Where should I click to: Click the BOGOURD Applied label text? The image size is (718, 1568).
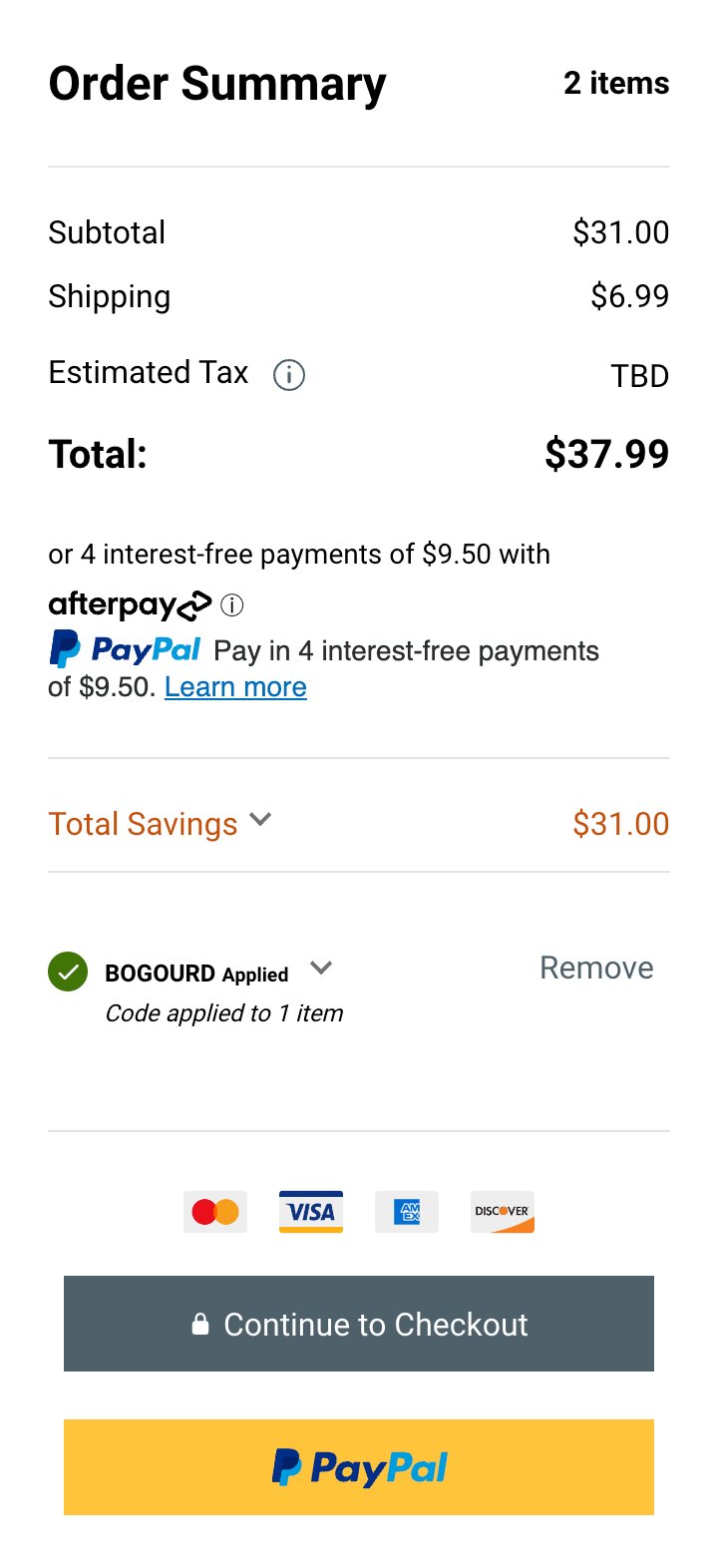point(196,974)
